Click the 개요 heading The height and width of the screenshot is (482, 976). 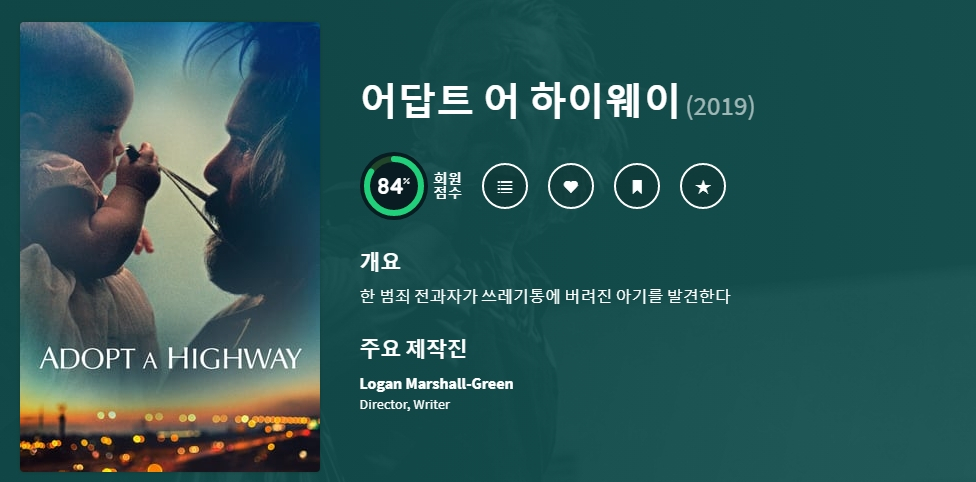click(x=380, y=262)
